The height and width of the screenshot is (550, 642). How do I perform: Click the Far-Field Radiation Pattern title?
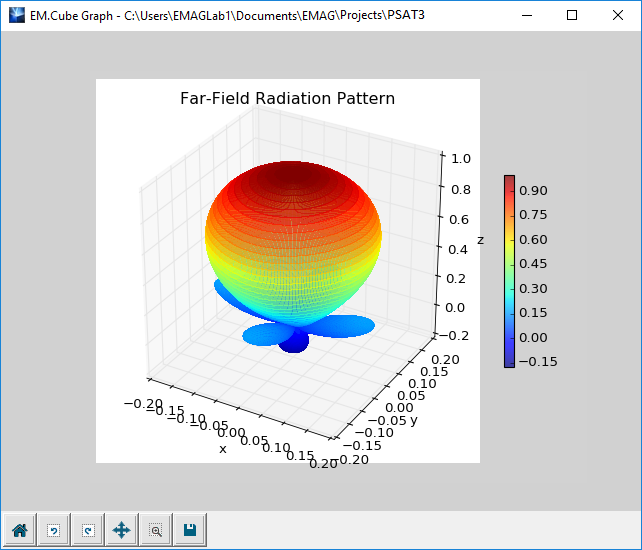tap(287, 98)
